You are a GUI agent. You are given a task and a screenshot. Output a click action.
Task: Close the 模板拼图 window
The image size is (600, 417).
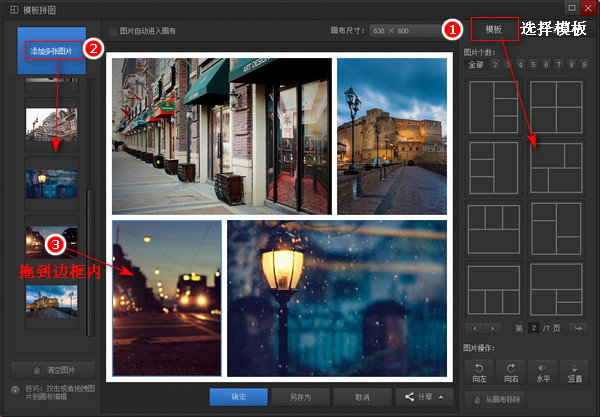[x=588, y=8]
